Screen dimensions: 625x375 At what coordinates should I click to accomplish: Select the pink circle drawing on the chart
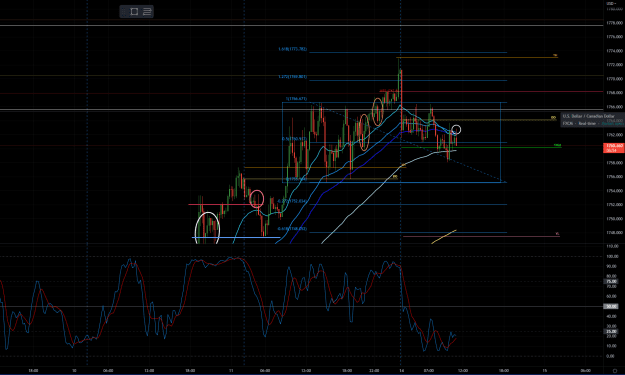point(257,199)
